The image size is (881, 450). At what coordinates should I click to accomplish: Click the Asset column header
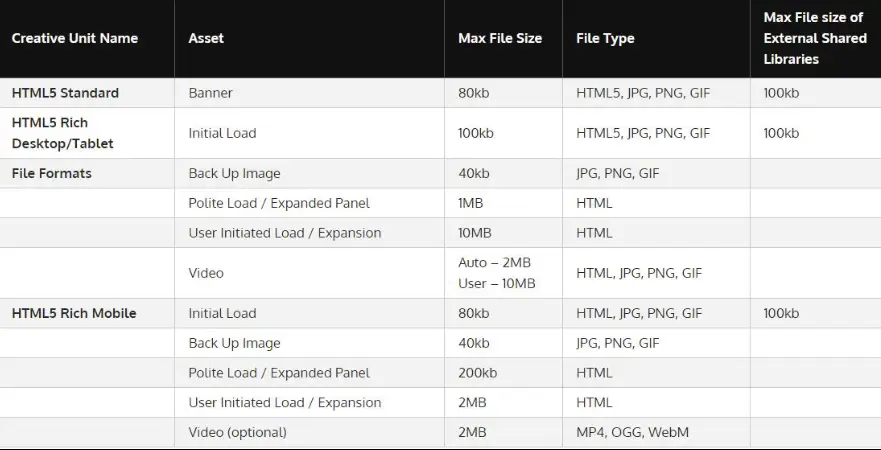[x=206, y=39]
